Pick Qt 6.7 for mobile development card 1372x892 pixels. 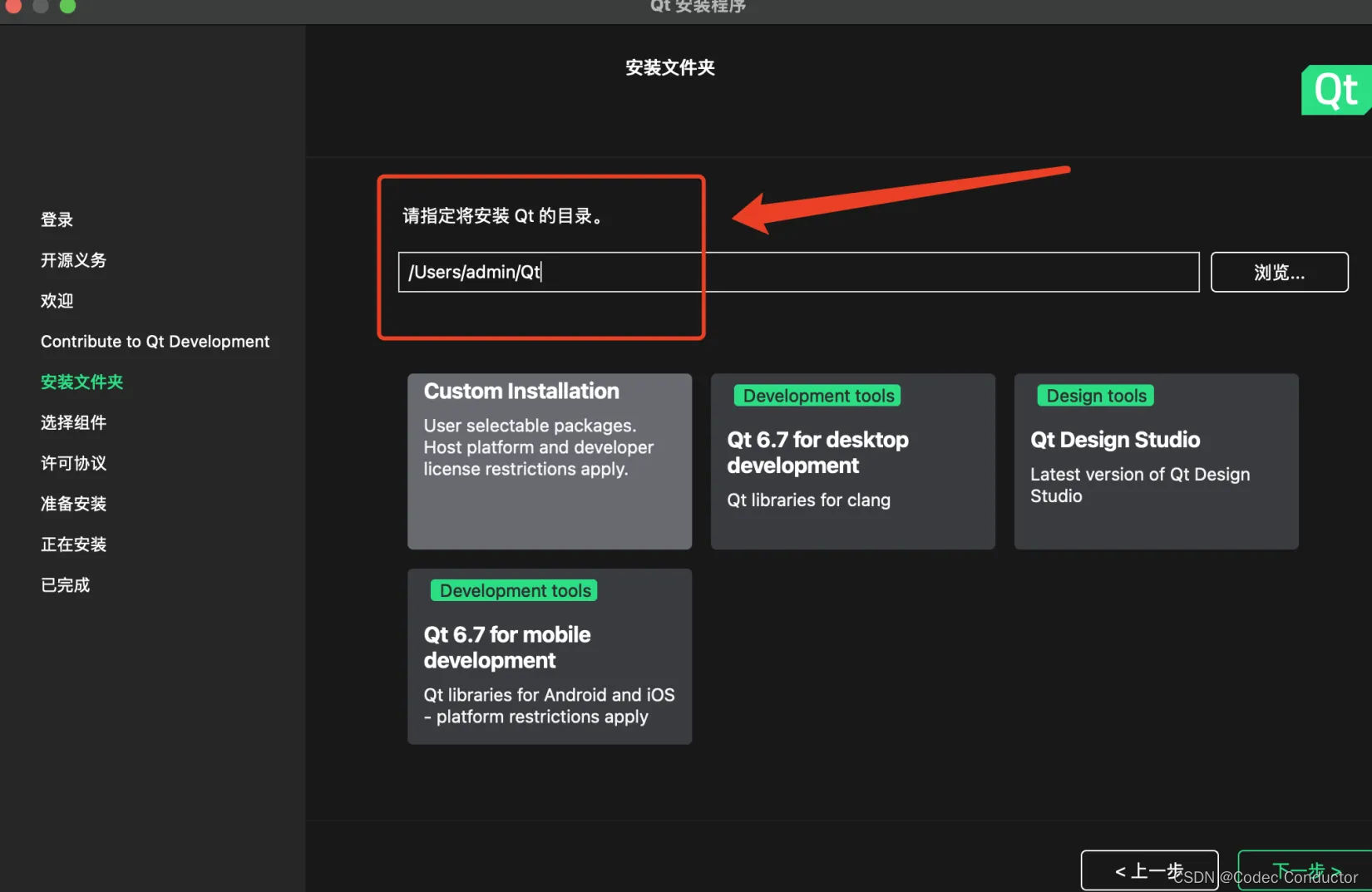(x=550, y=656)
